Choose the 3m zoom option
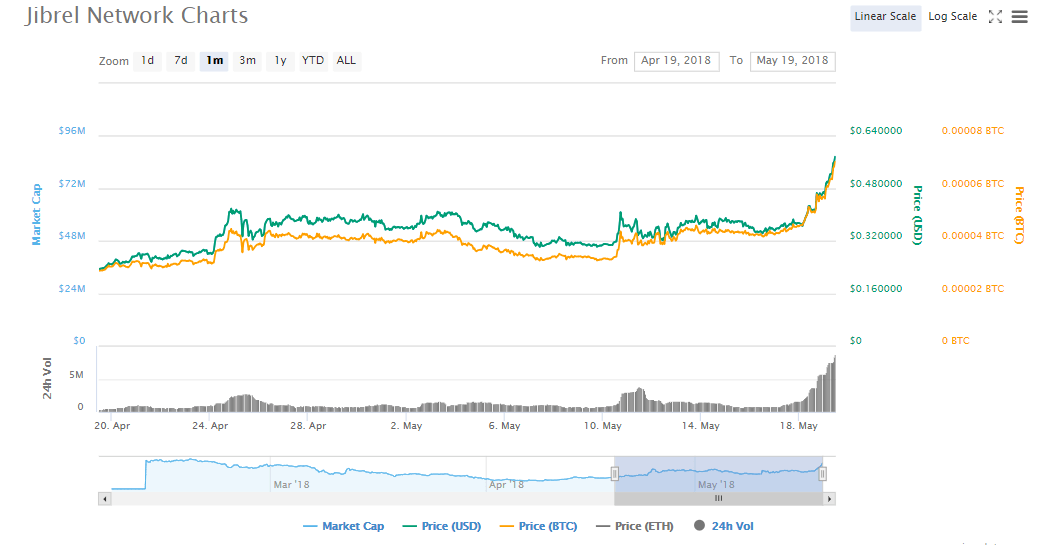The height and width of the screenshot is (545, 1041). tap(247, 61)
